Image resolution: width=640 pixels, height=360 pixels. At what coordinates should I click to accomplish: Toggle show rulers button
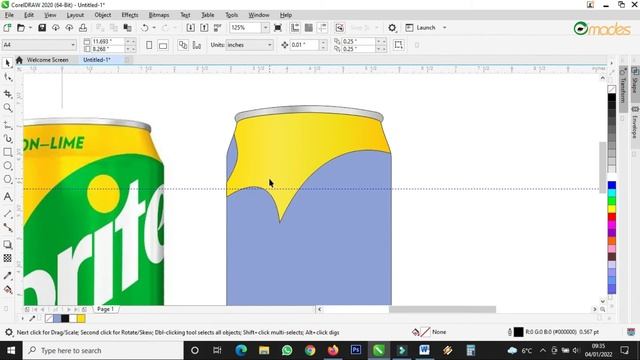coord(295,28)
